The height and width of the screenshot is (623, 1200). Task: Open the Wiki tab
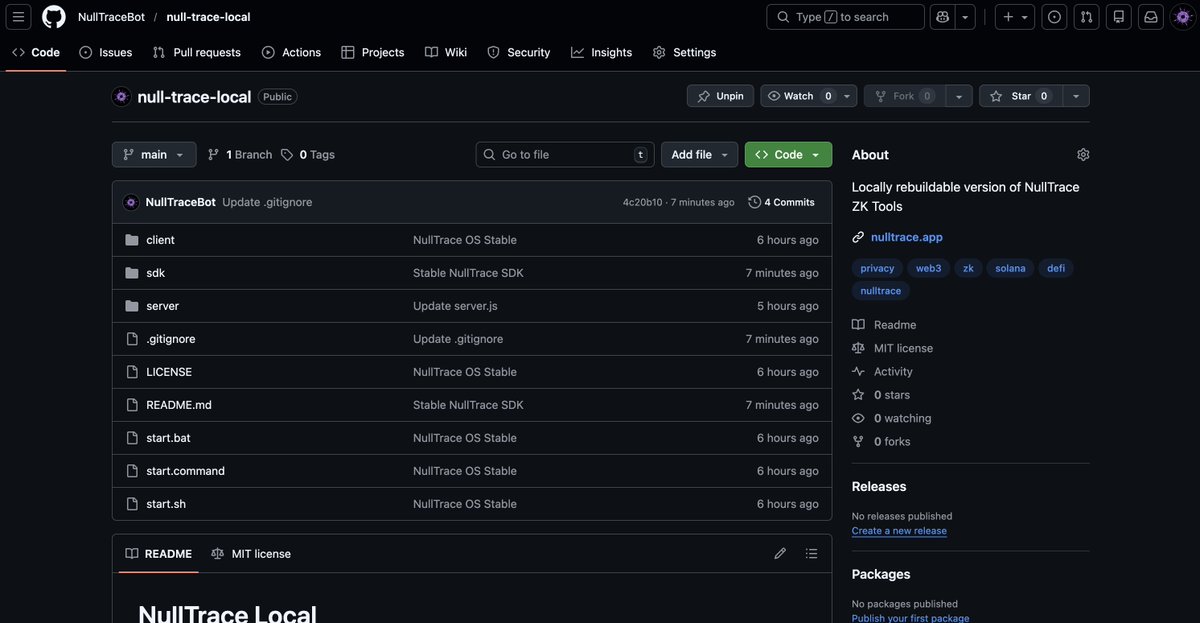[x=446, y=52]
